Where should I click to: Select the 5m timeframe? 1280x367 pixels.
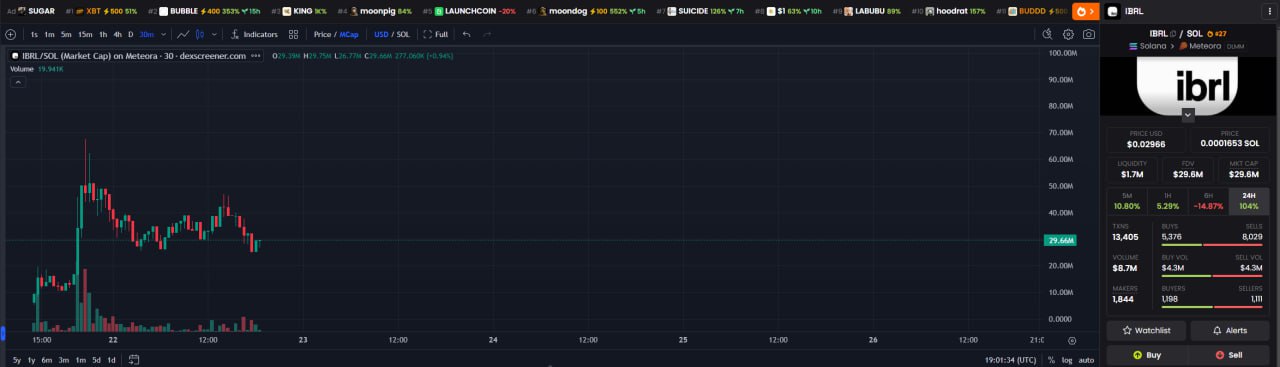(x=66, y=34)
